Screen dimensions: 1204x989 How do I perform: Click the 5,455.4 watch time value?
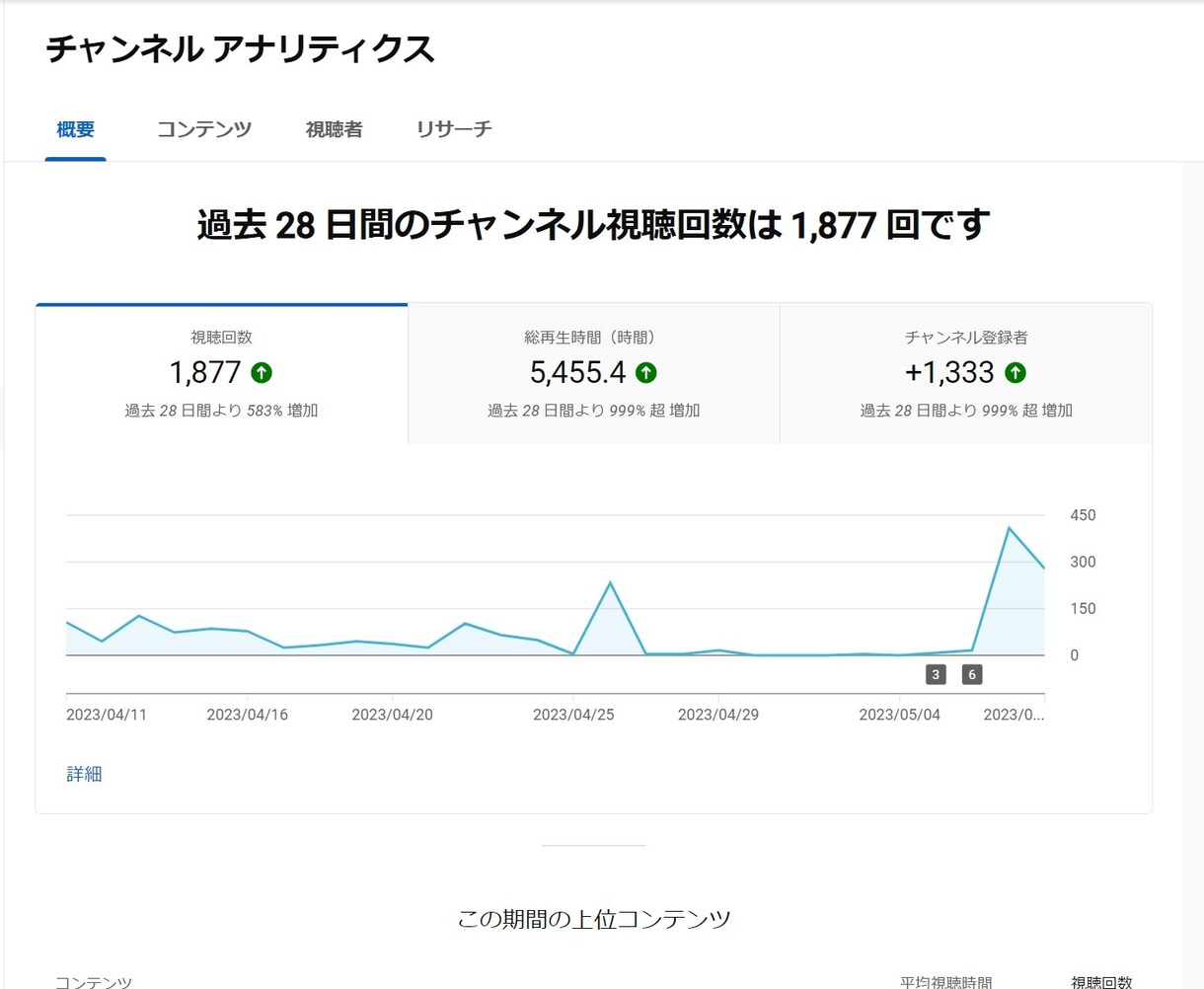click(x=578, y=372)
